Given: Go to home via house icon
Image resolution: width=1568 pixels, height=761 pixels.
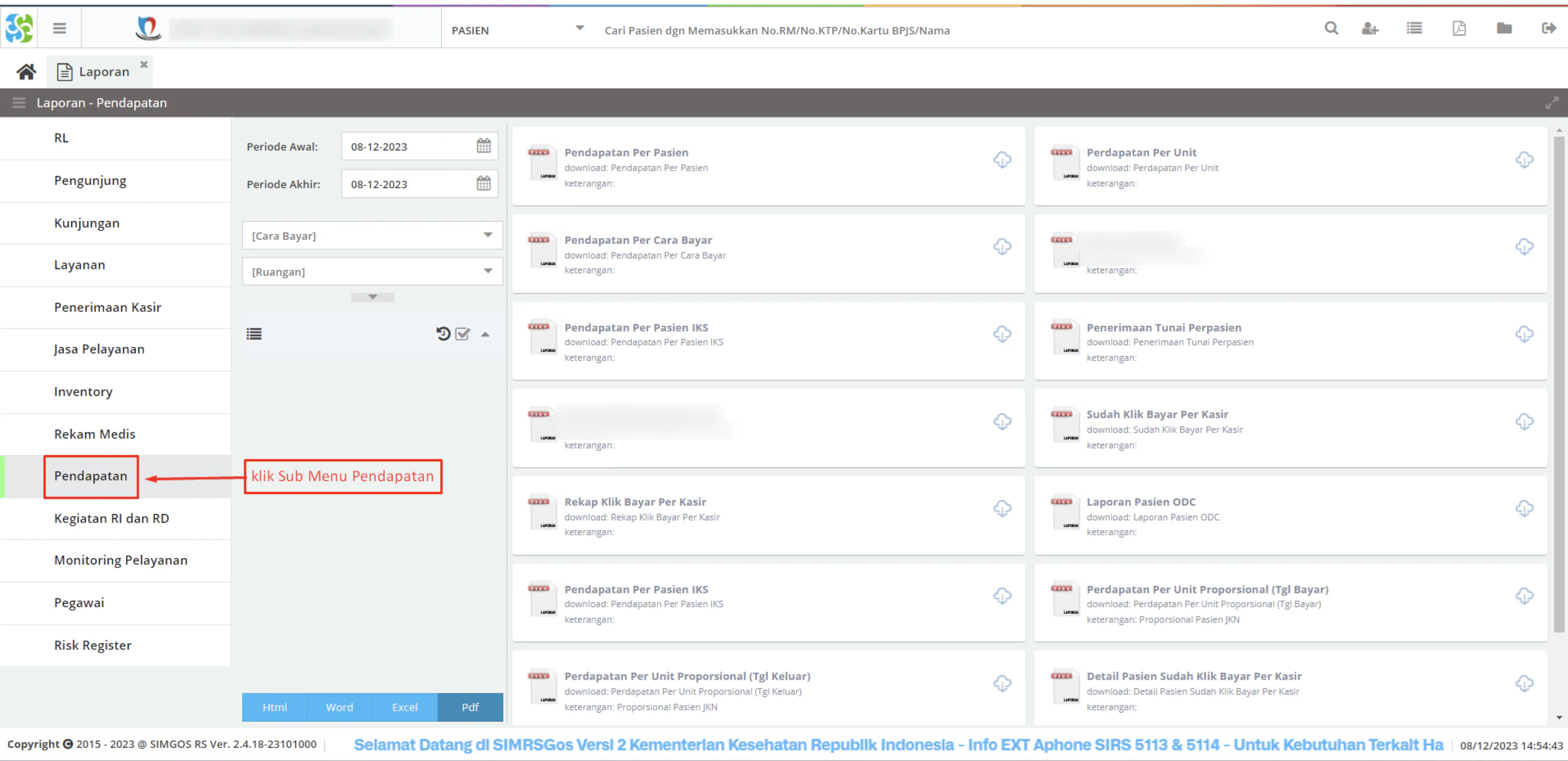Looking at the screenshot, I should coord(26,72).
